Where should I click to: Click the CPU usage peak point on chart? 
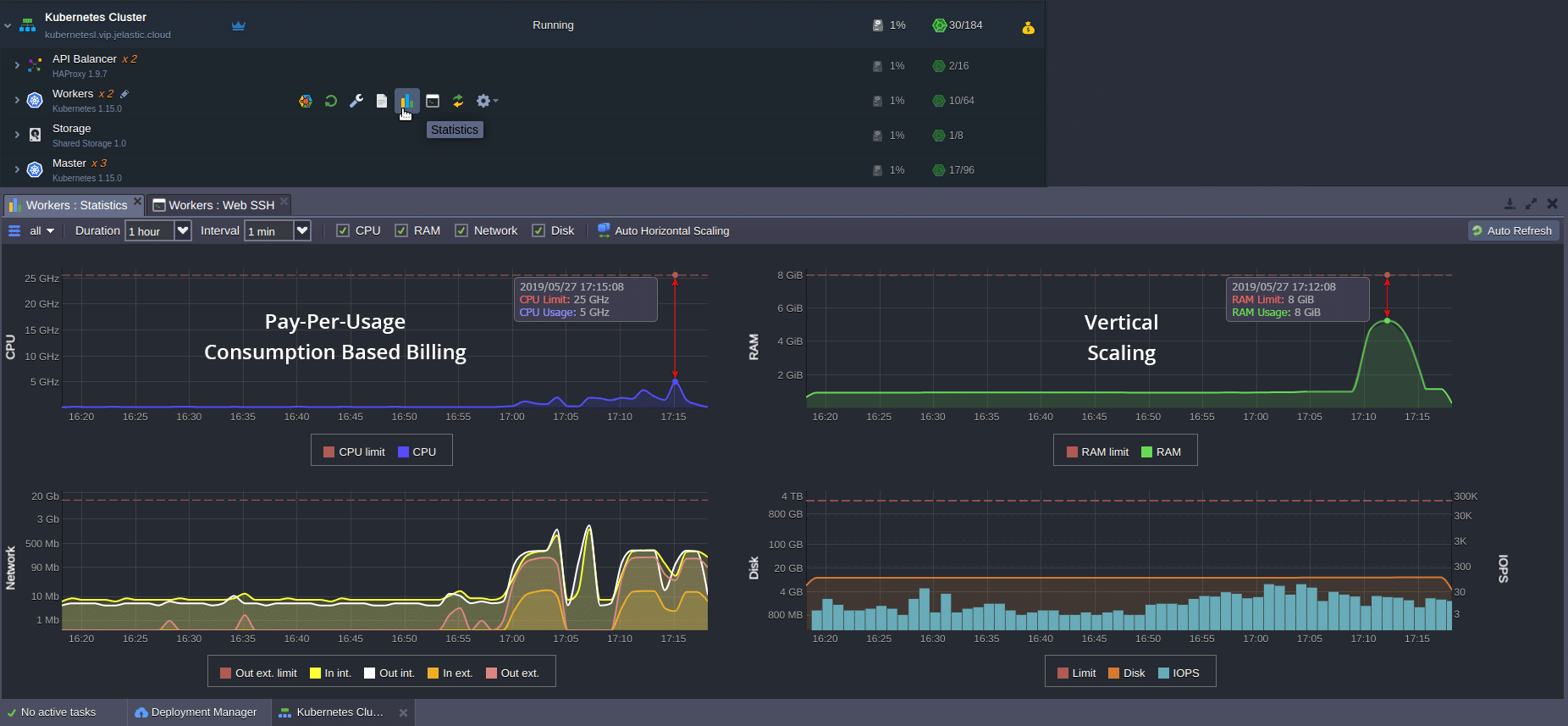pos(675,381)
